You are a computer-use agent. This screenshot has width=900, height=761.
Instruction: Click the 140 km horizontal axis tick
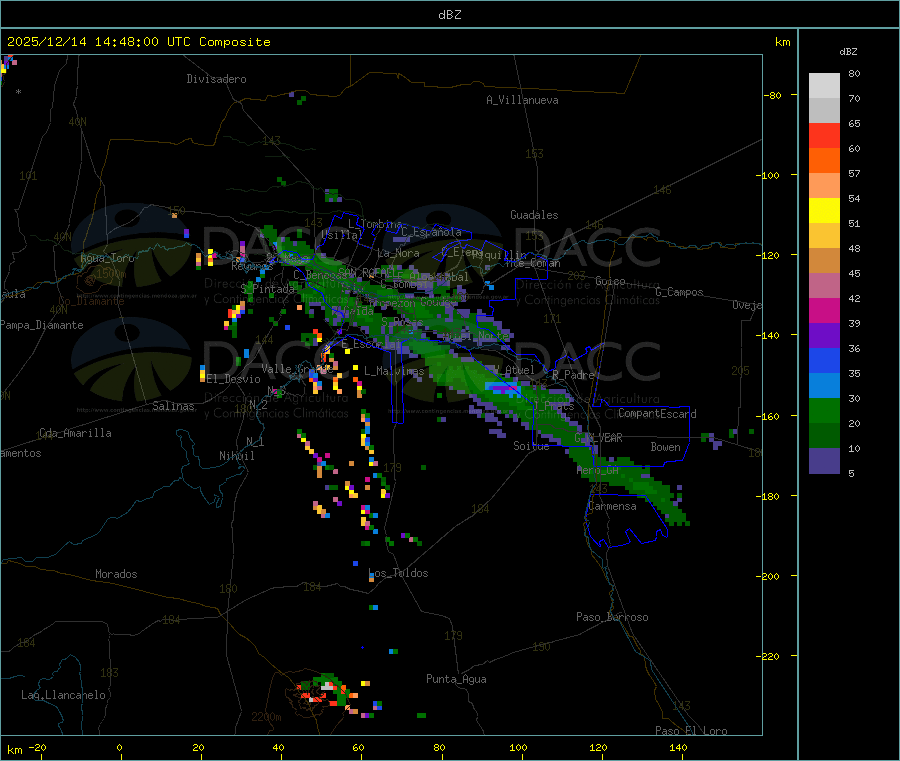point(678,748)
